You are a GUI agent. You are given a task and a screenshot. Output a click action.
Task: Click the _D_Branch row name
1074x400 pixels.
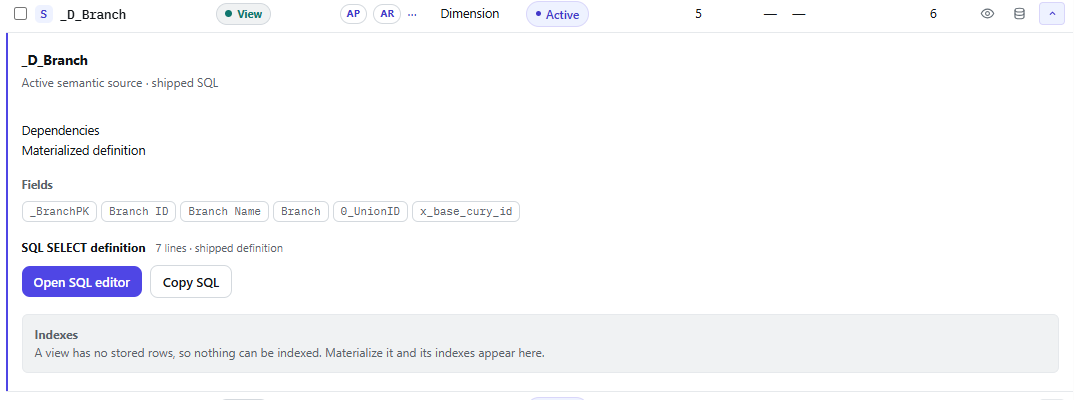coord(93,14)
